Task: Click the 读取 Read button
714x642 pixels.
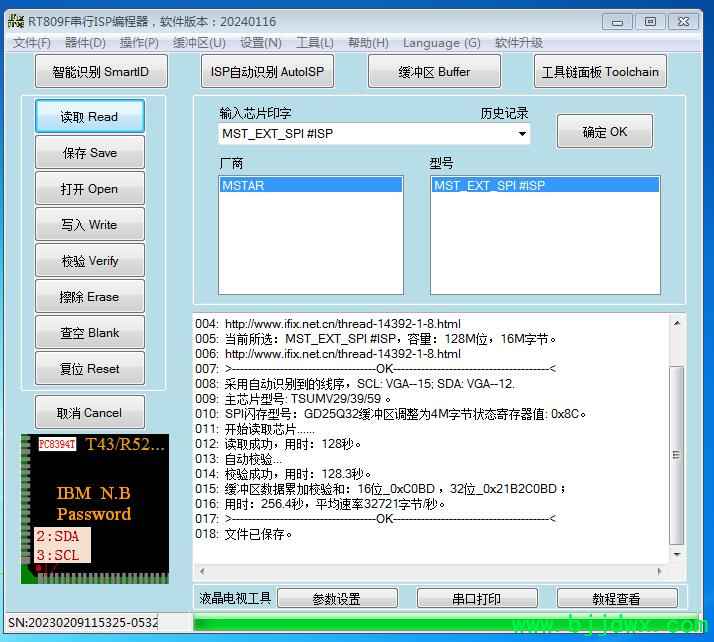Action: click(89, 117)
